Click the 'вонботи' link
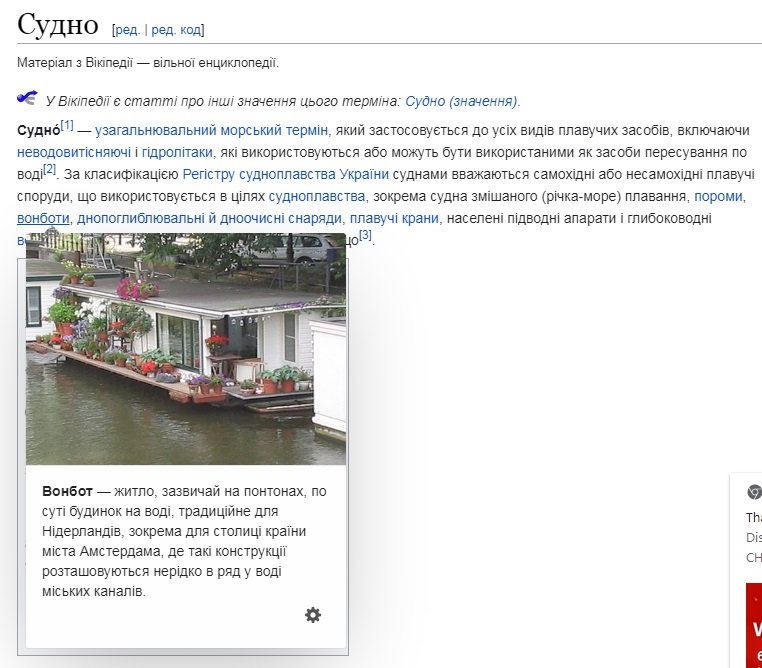The image size is (762, 668). (x=43, y=218)
